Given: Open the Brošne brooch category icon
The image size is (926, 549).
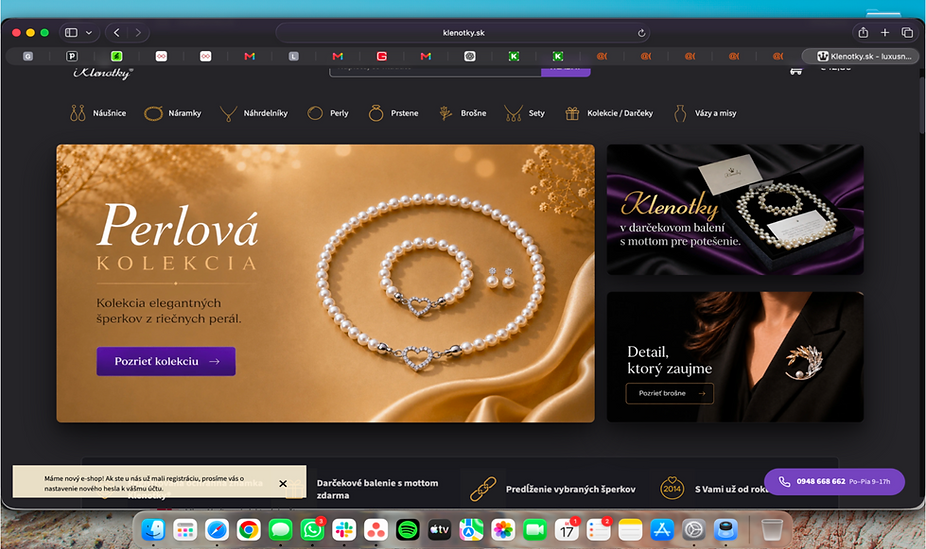Looking at the screenshot, I should pos(445,113).
